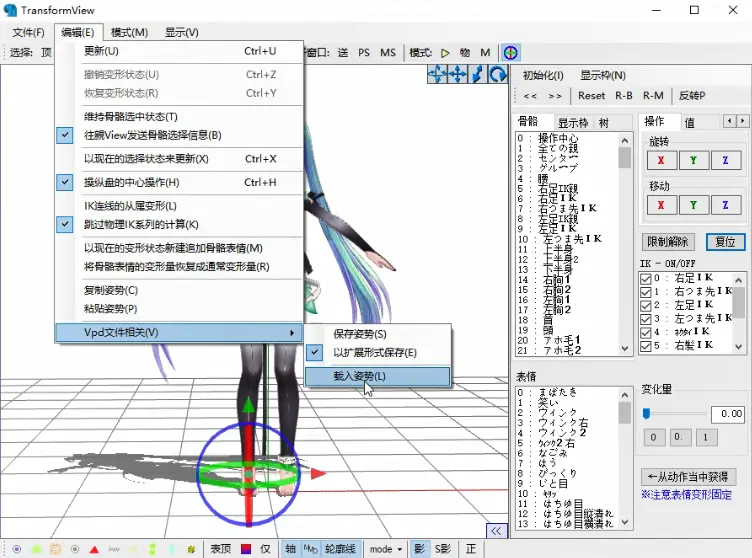Open the 显示(V) menu
752x558 pixels.
(182, 33)
